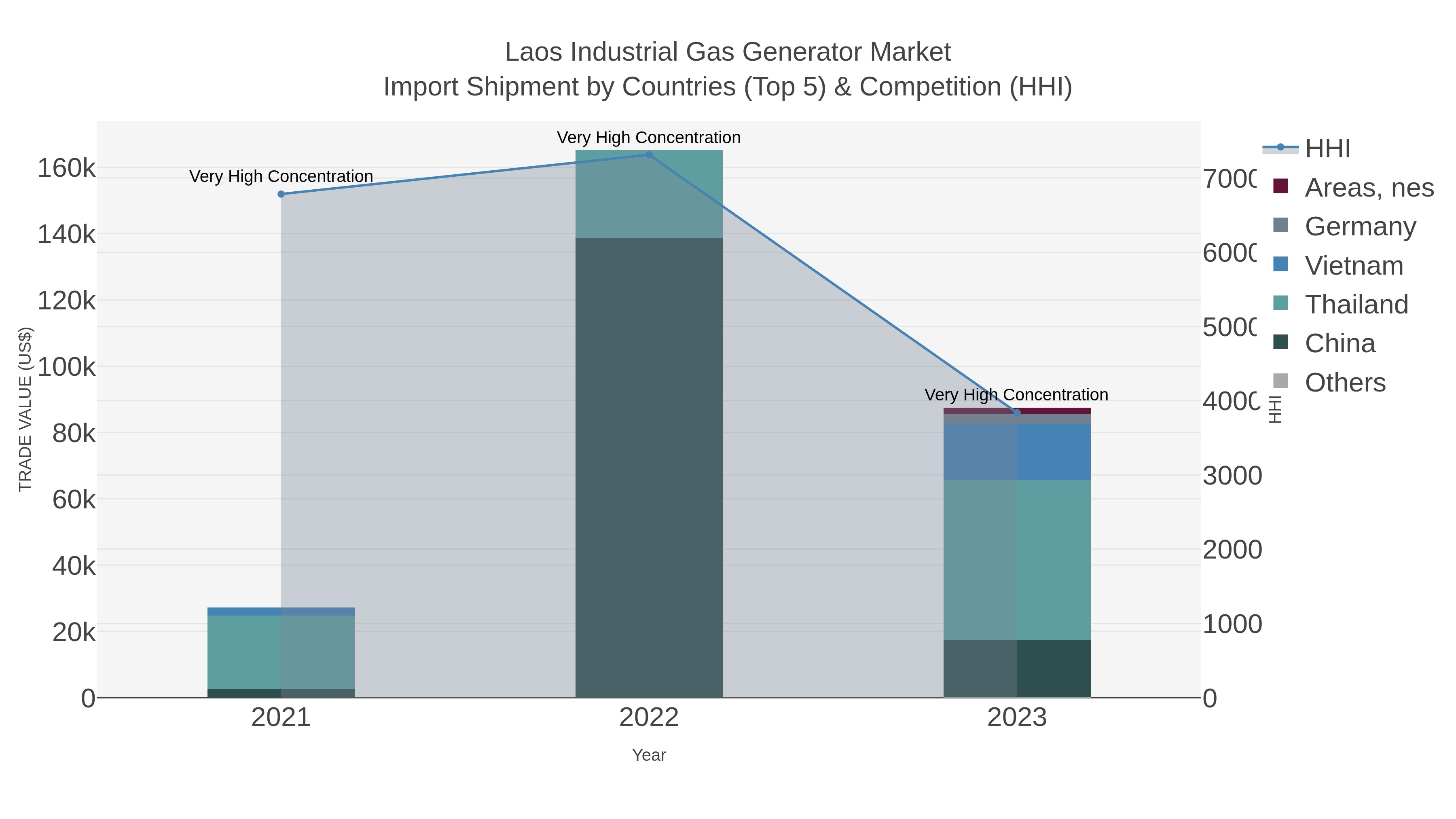Select the Areas, nes segment atop 2023 bar

pyautogui.click(x=1017, y=411)
